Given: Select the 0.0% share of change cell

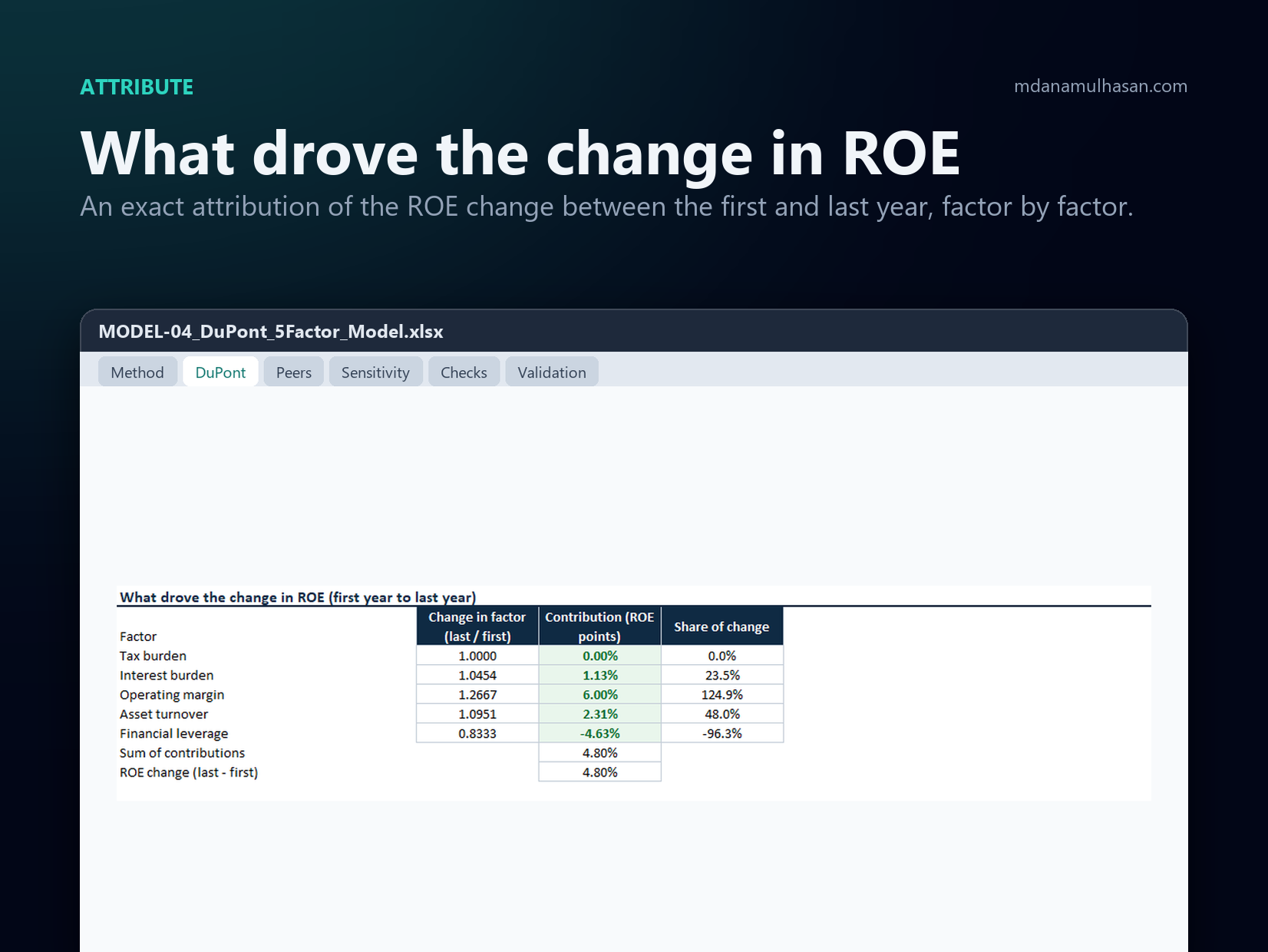Looking at the screenshot, I should click(722, 656).
